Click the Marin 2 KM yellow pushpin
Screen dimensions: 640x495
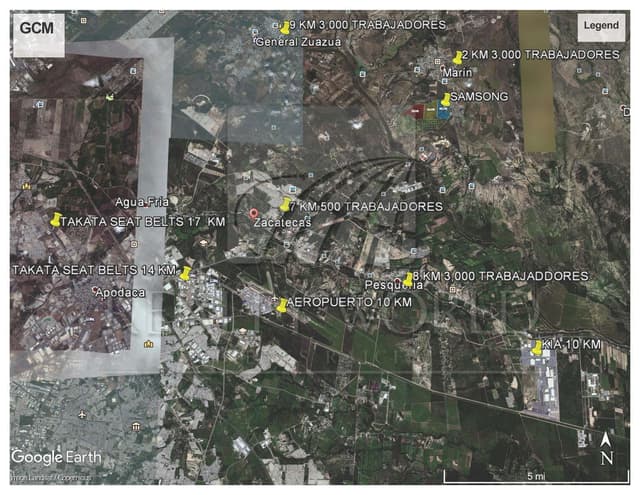[458, 57]
